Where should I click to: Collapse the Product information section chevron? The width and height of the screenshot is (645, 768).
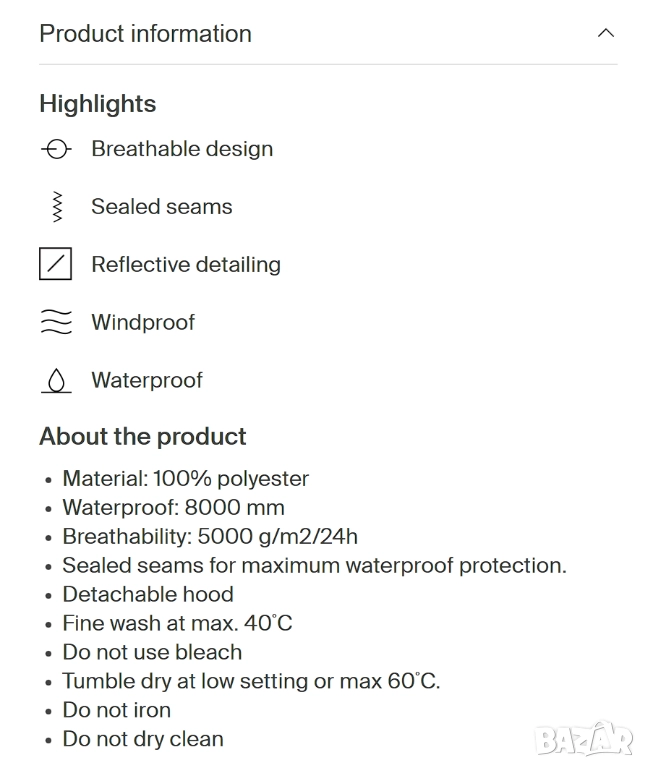pos(605,33)
